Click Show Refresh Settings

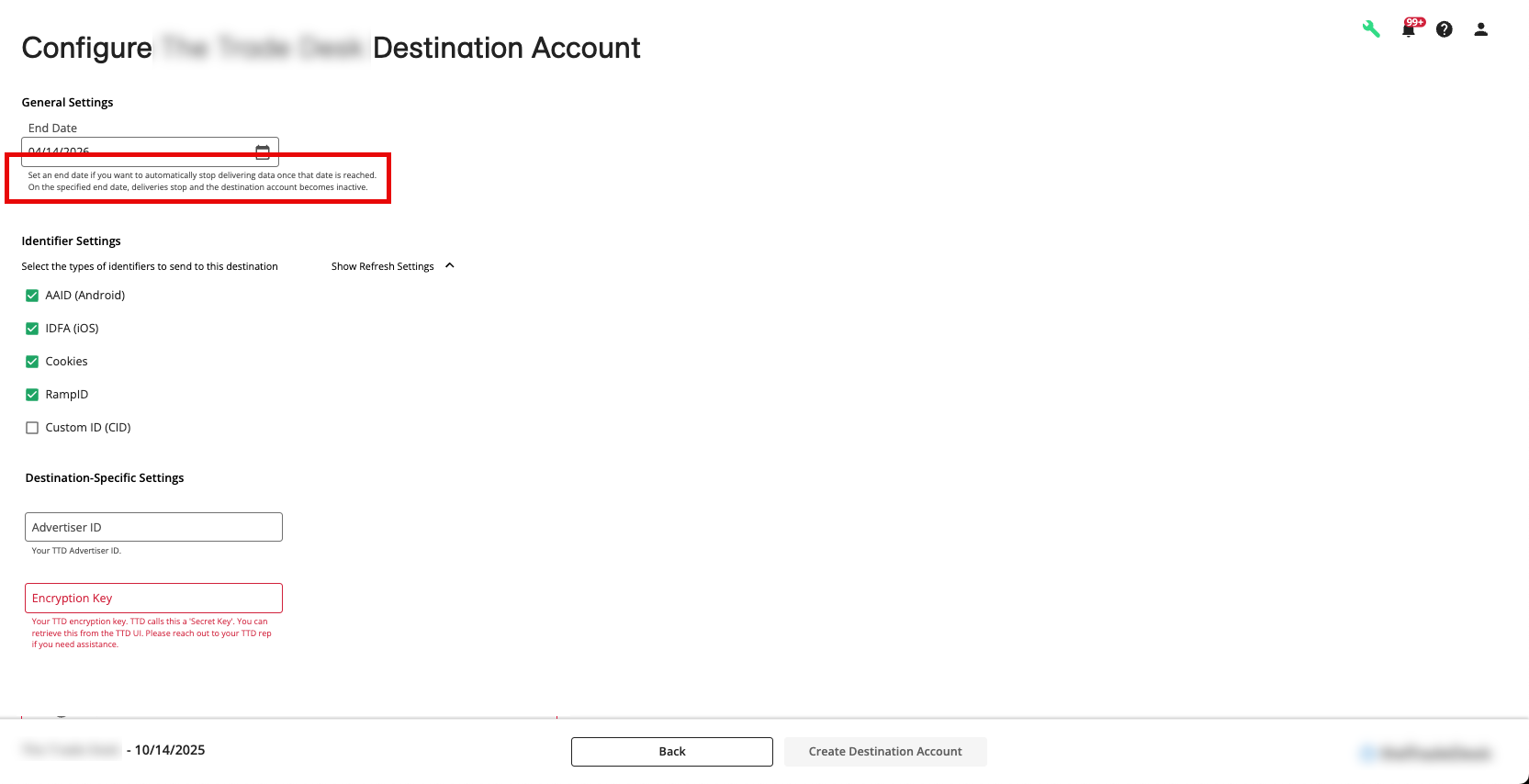tap(382, 265)
